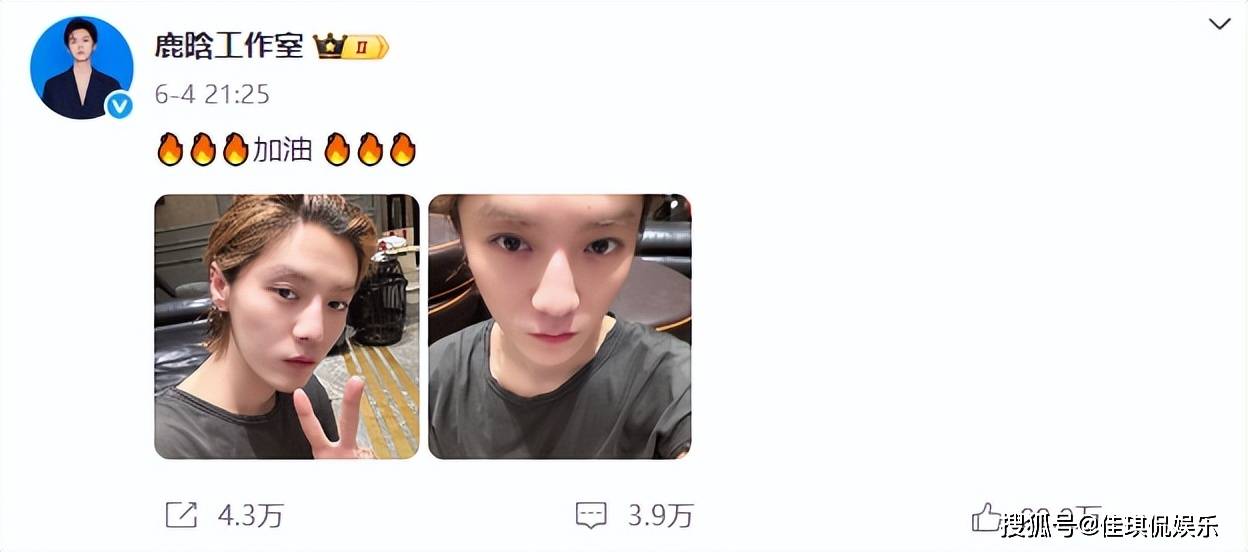
Task: Open the left photo with peace sign
Action: click(x=287, y=326)
